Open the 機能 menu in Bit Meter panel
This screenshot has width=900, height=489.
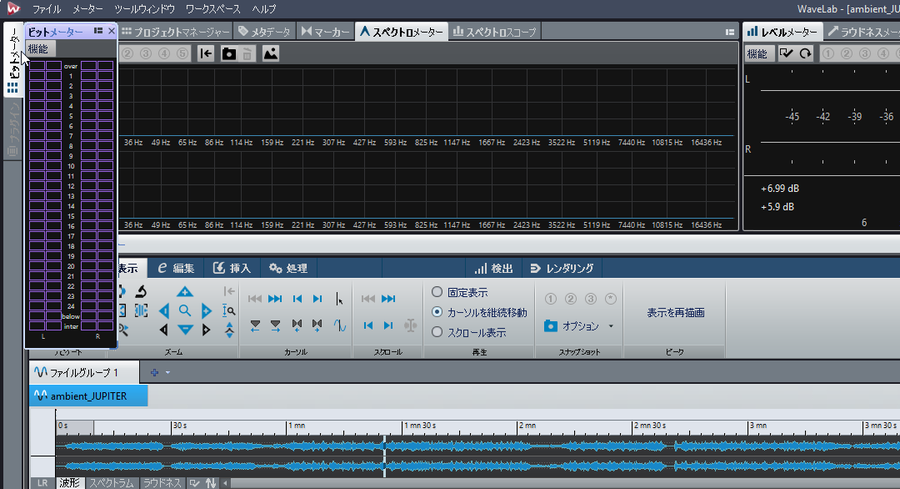[x=38, y=48]
